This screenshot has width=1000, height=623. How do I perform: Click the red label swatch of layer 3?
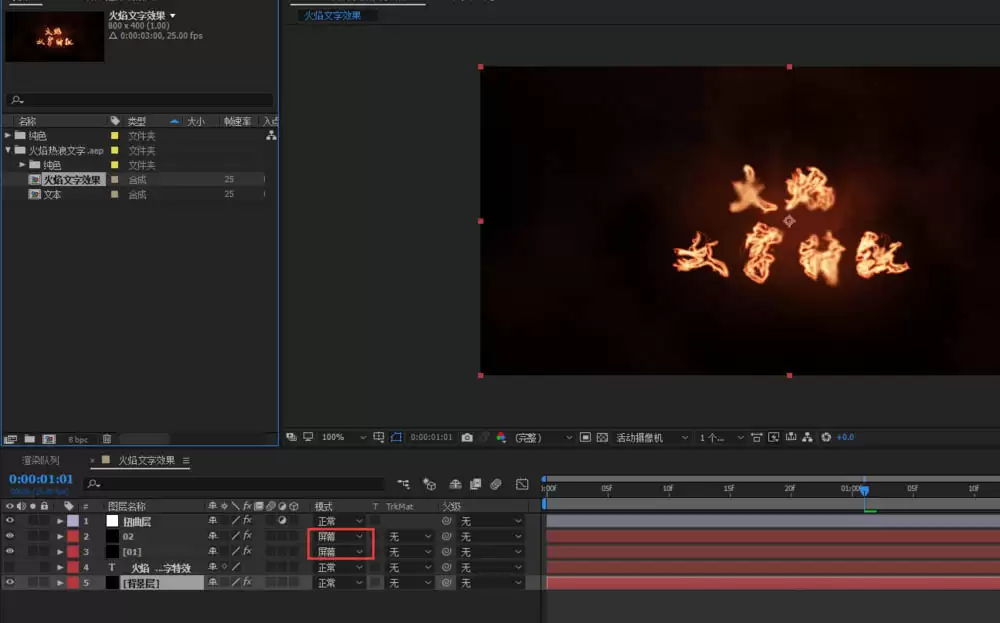73,552
